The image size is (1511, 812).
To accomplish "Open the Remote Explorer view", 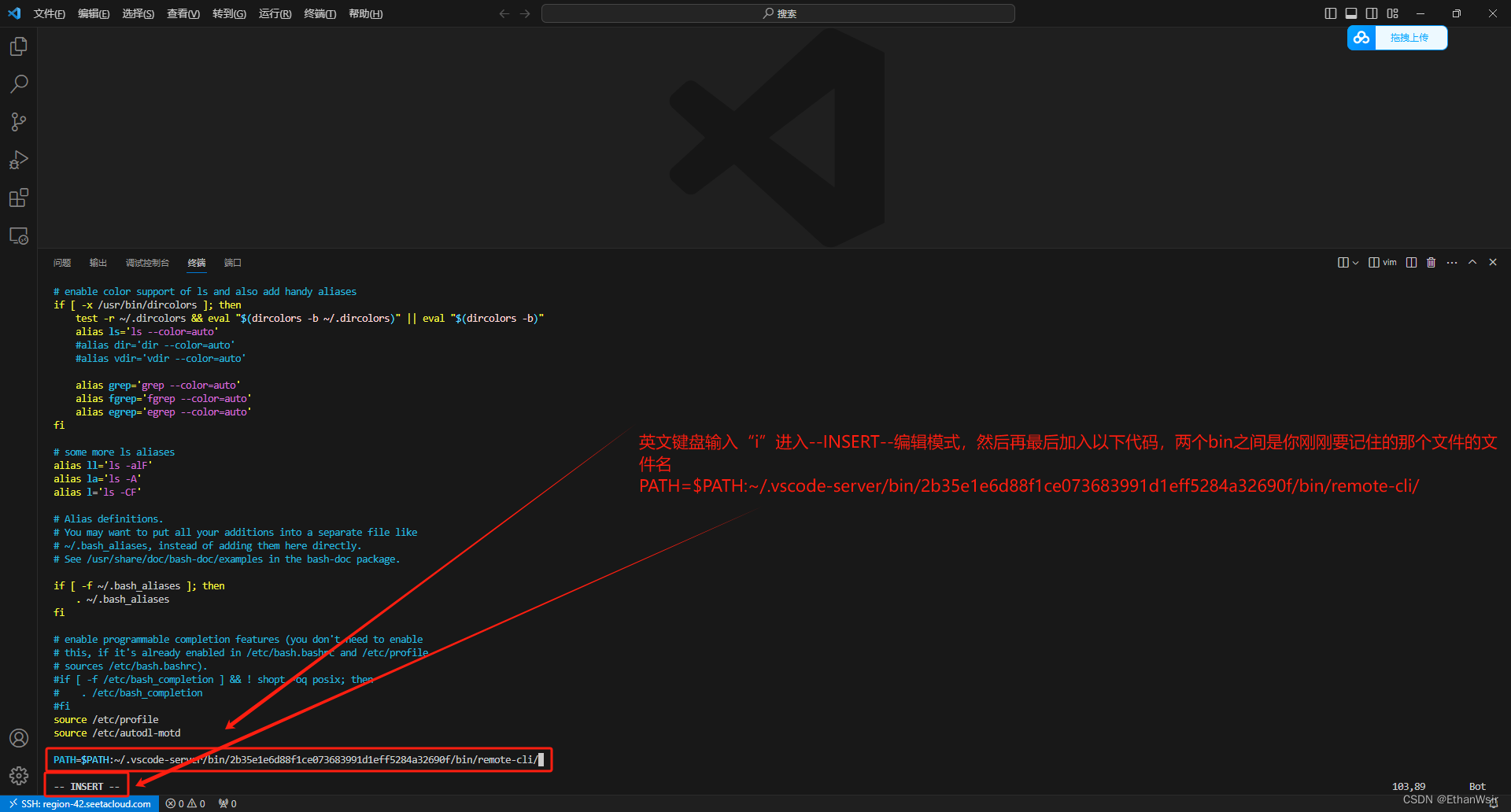I will [x=19, y=236].
